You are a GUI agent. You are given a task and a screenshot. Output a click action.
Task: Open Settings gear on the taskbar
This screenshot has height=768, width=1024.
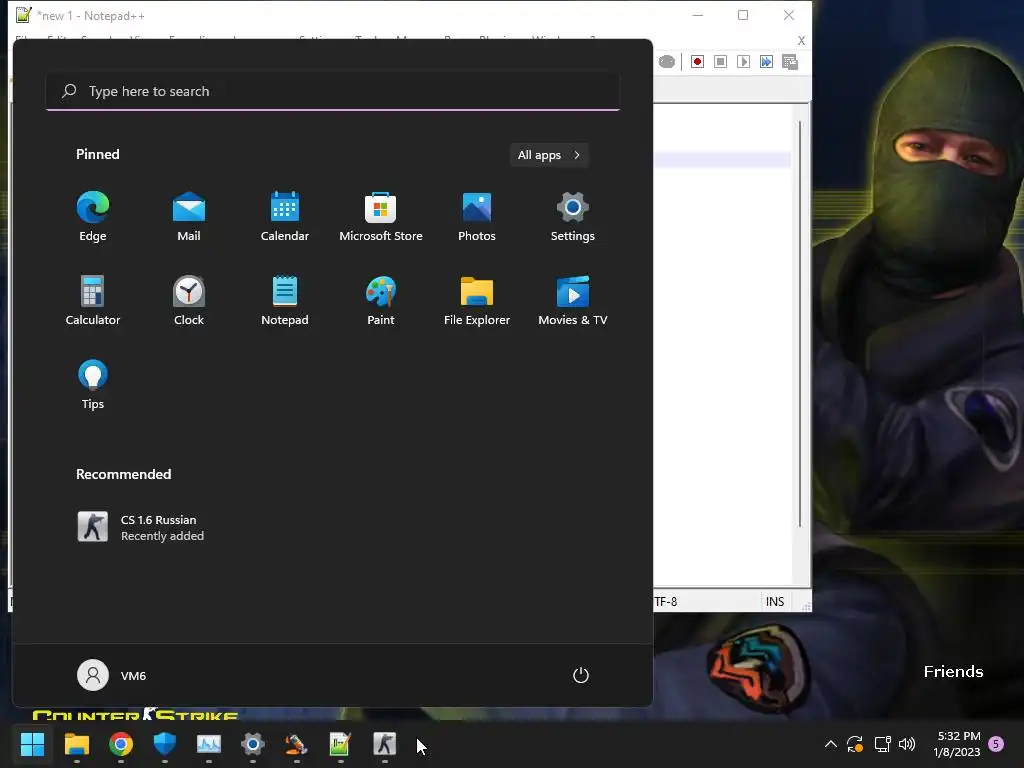point(253,744)
